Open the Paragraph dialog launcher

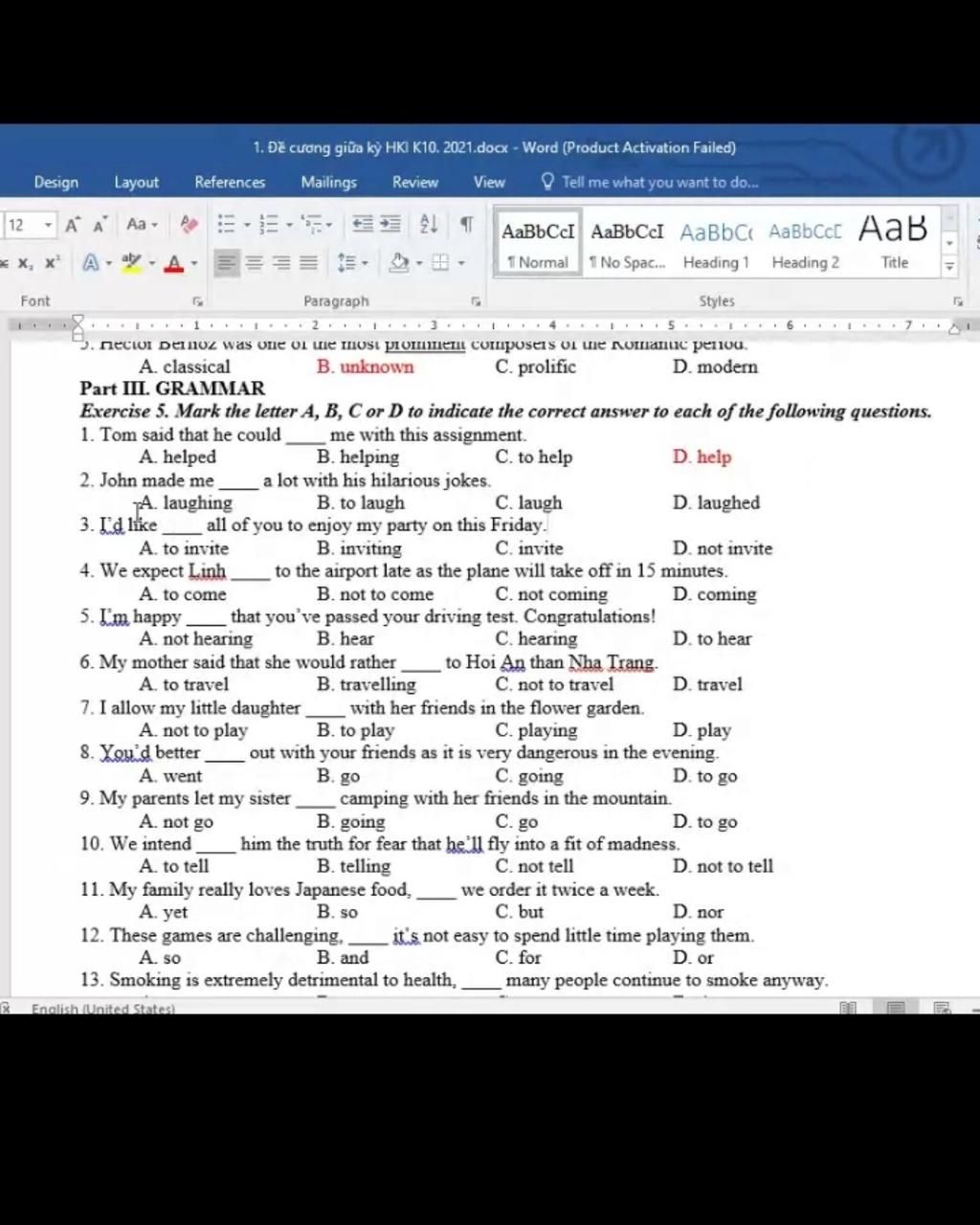[476, 301]
